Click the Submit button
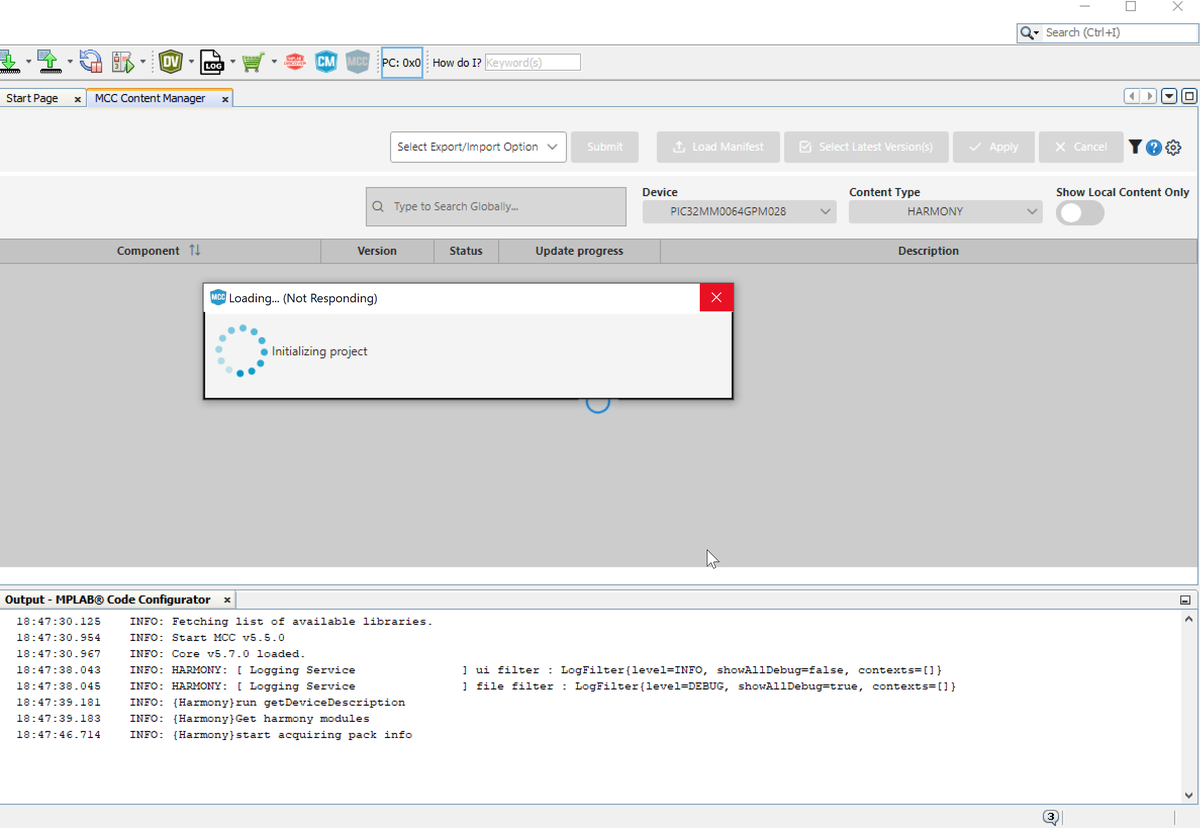Screen dimensions: 1200x828 pos(605,147)
